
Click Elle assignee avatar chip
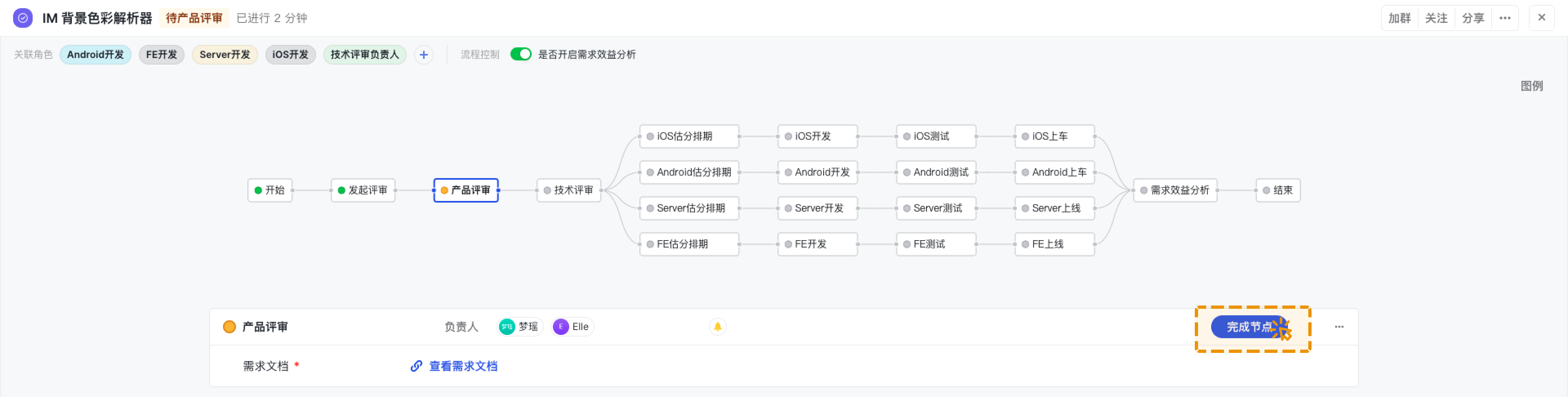[x=572, y=327]
